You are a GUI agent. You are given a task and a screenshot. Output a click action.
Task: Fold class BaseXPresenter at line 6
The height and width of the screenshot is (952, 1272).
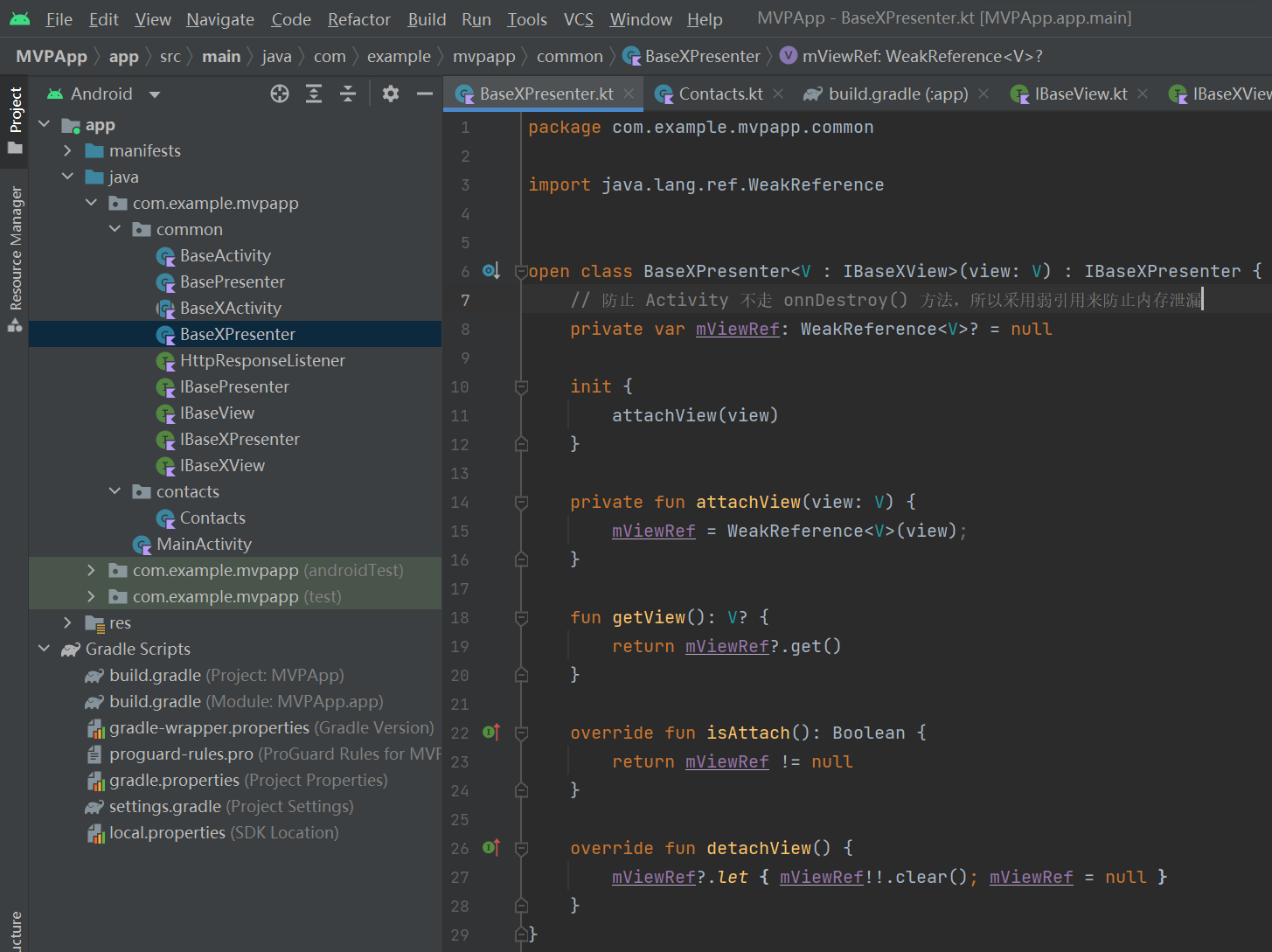522,271
